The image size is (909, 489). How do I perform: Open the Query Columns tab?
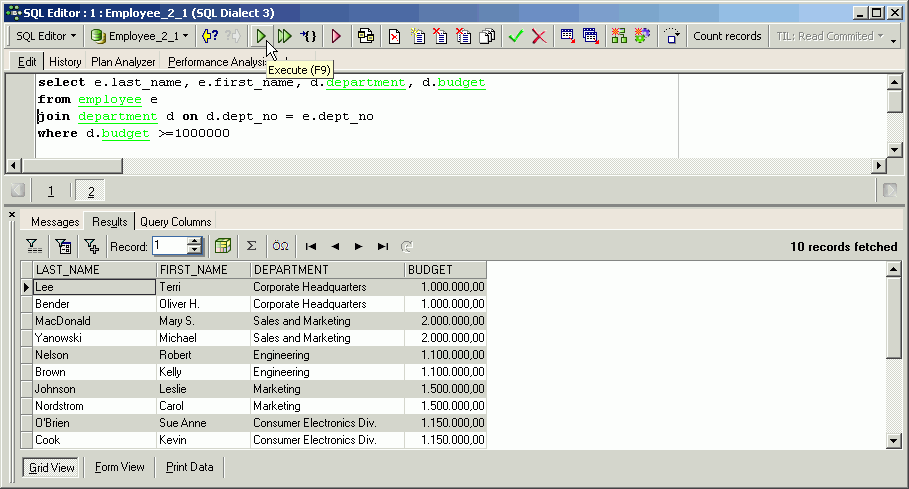(x=176, y=222)
